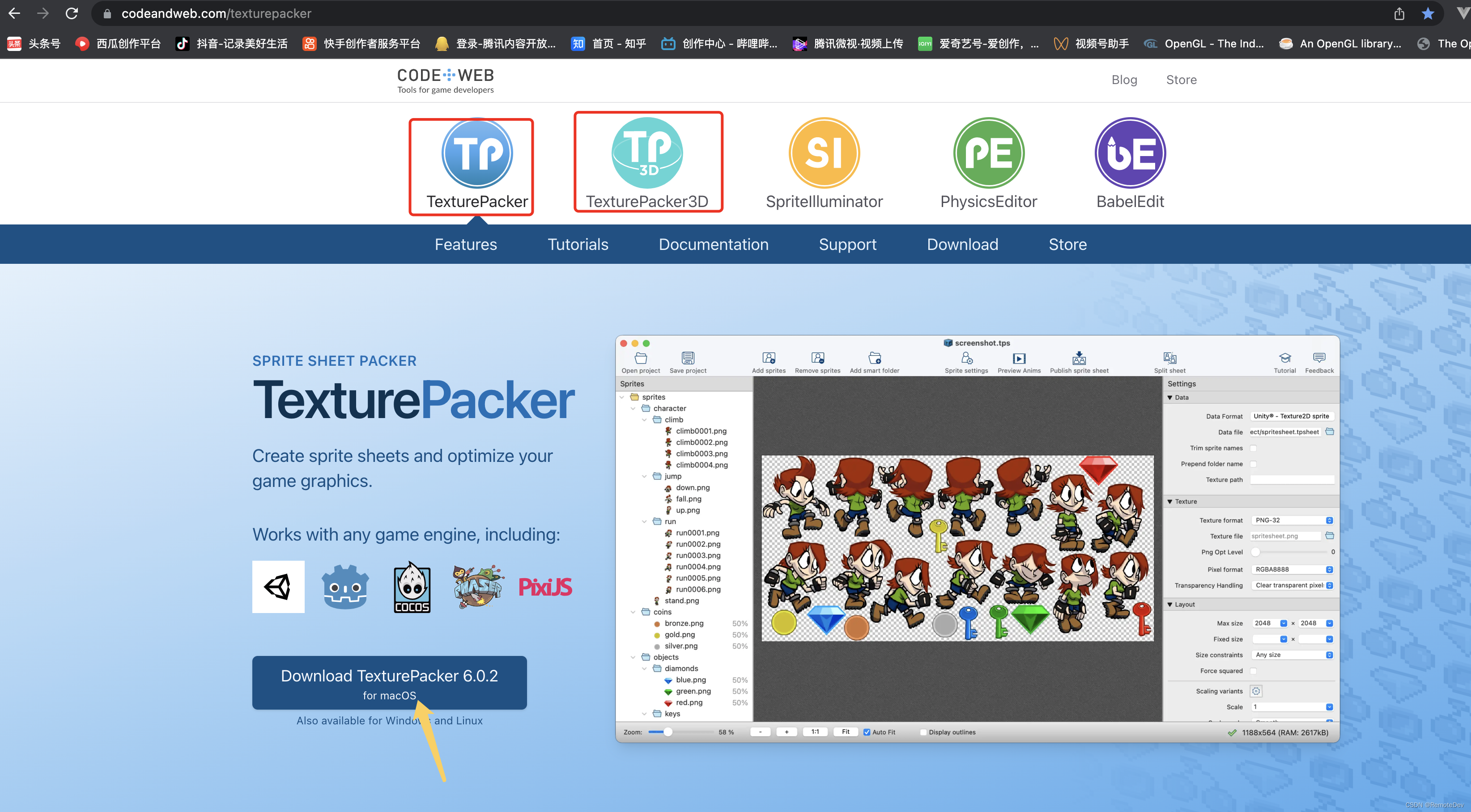Click the Godot engine logo
This screenshot has height=812, width=1471.
coord(345,587)
